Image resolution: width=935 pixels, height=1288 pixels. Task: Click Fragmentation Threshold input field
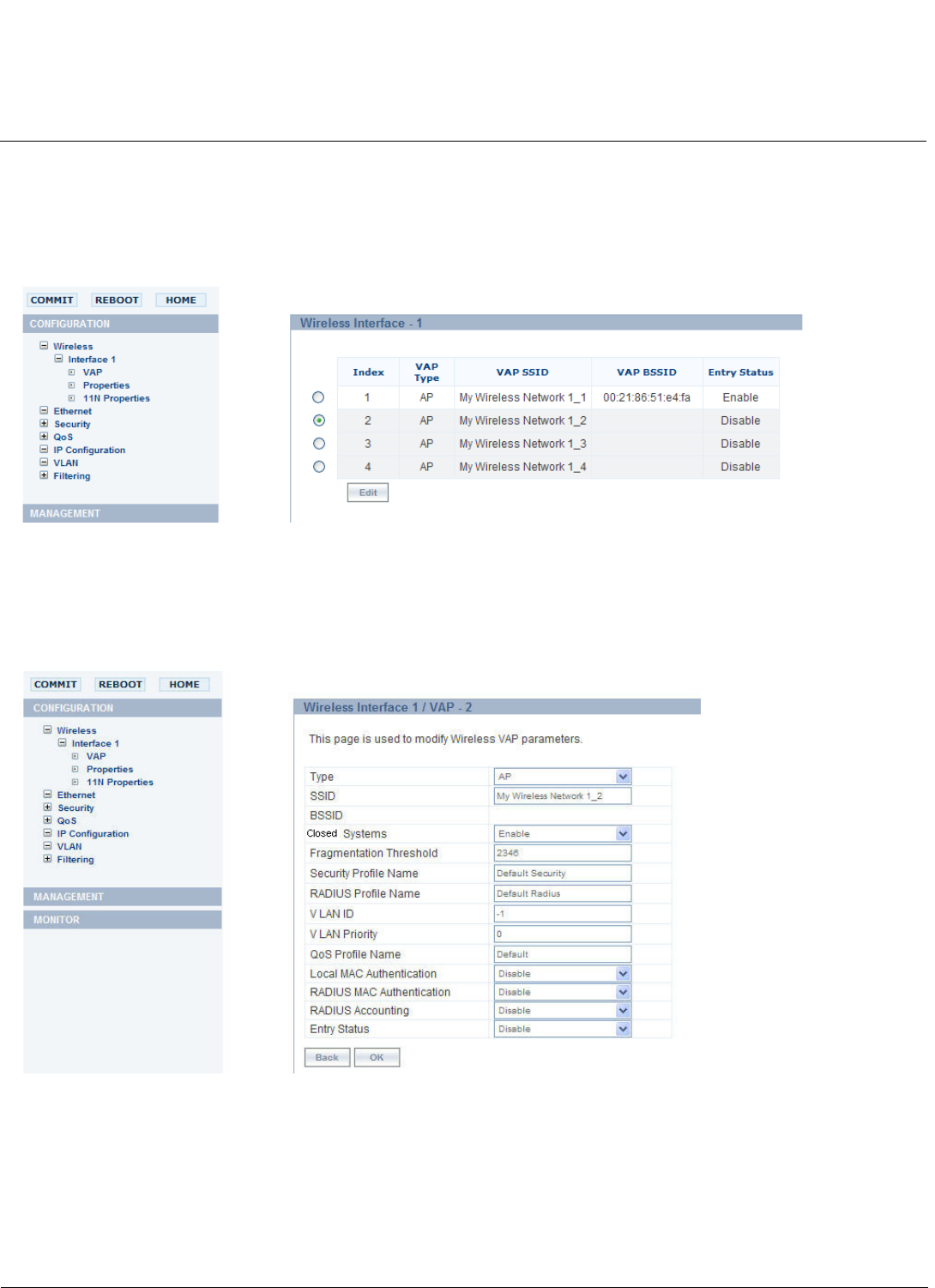pos(563,853)
